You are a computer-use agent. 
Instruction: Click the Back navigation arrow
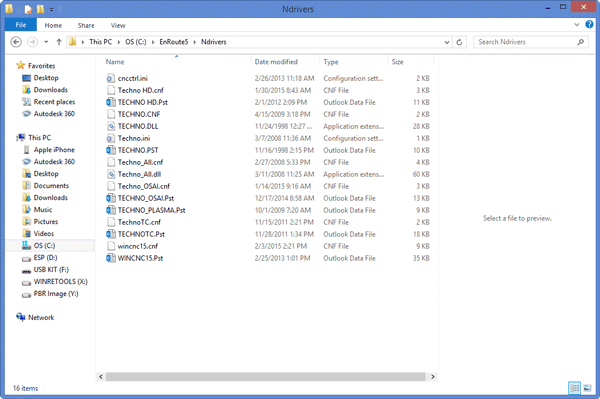(x=16, y=42)
